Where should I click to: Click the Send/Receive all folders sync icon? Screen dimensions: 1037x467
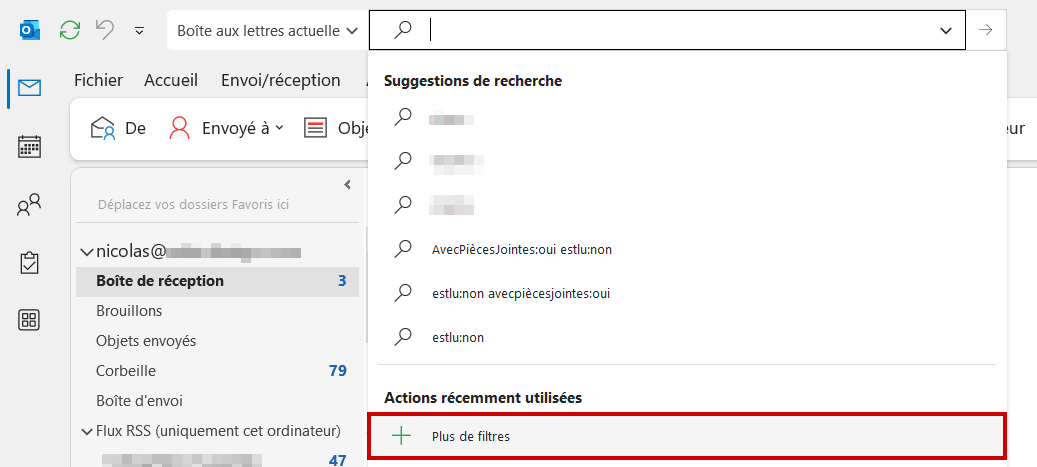click(x=70, y=30)
